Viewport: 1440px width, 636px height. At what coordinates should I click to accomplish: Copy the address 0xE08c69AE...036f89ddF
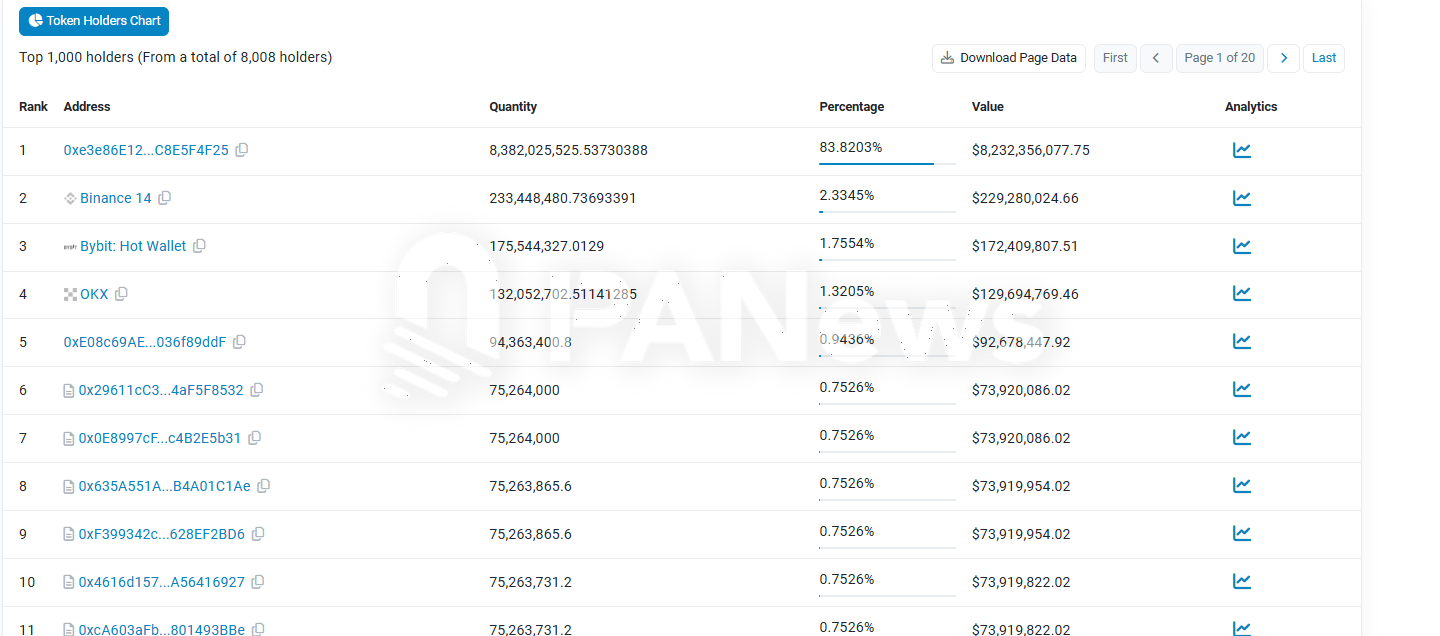point(239,341)
